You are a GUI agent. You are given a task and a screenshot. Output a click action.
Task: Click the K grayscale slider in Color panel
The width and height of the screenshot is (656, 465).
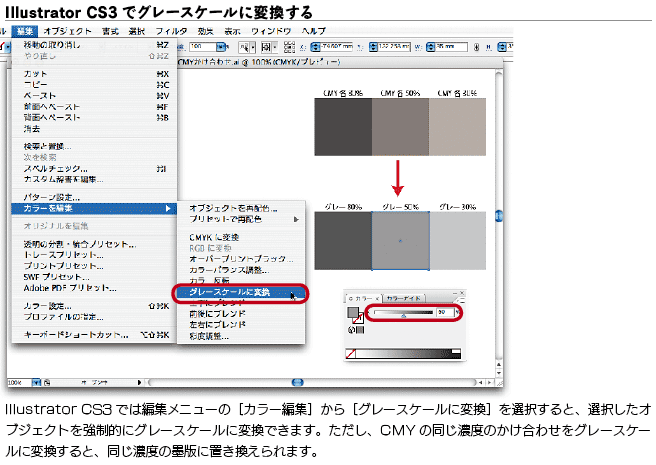tap(403, 313)
